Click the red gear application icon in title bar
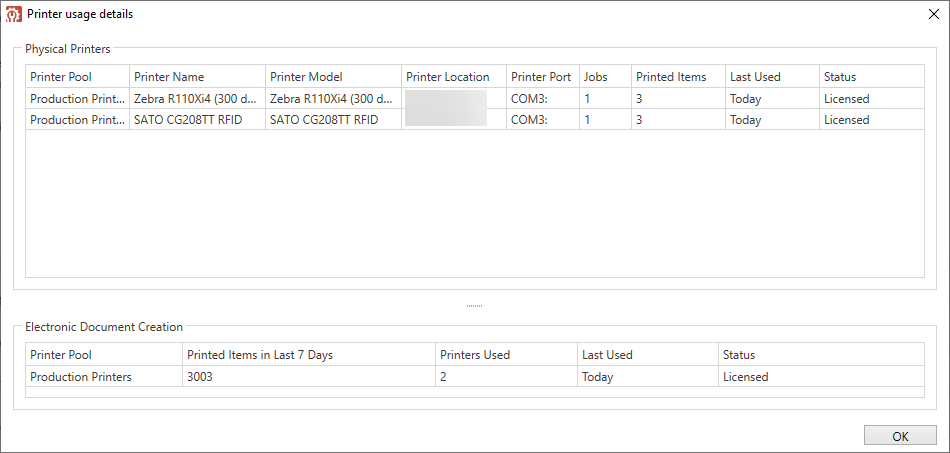This screenshot has width=950, height=453. [13, 14]
